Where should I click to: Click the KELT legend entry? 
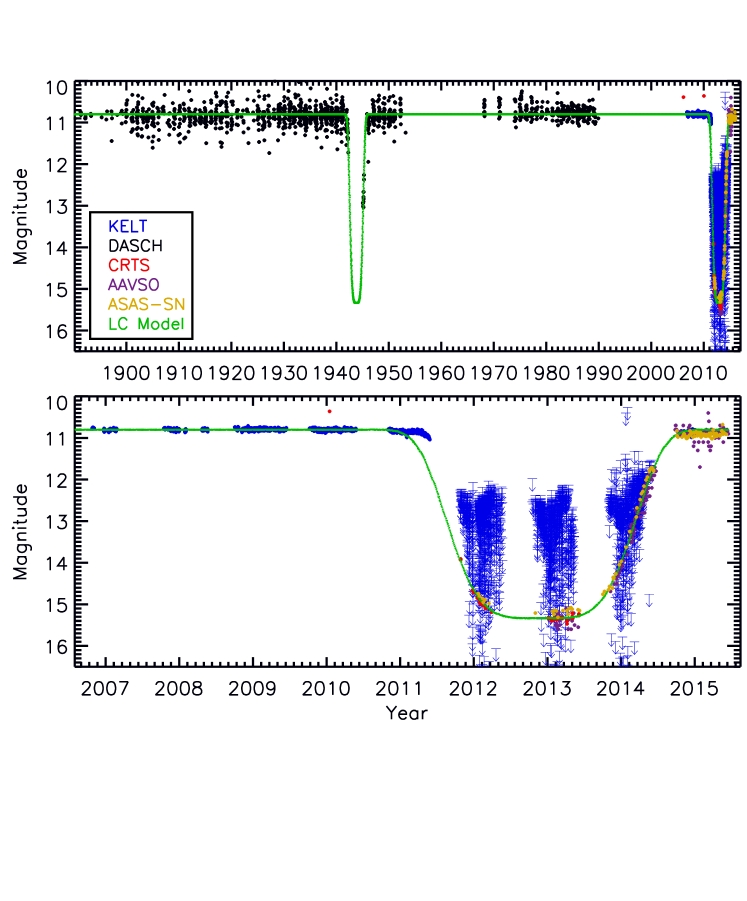(x=128, y=226)
